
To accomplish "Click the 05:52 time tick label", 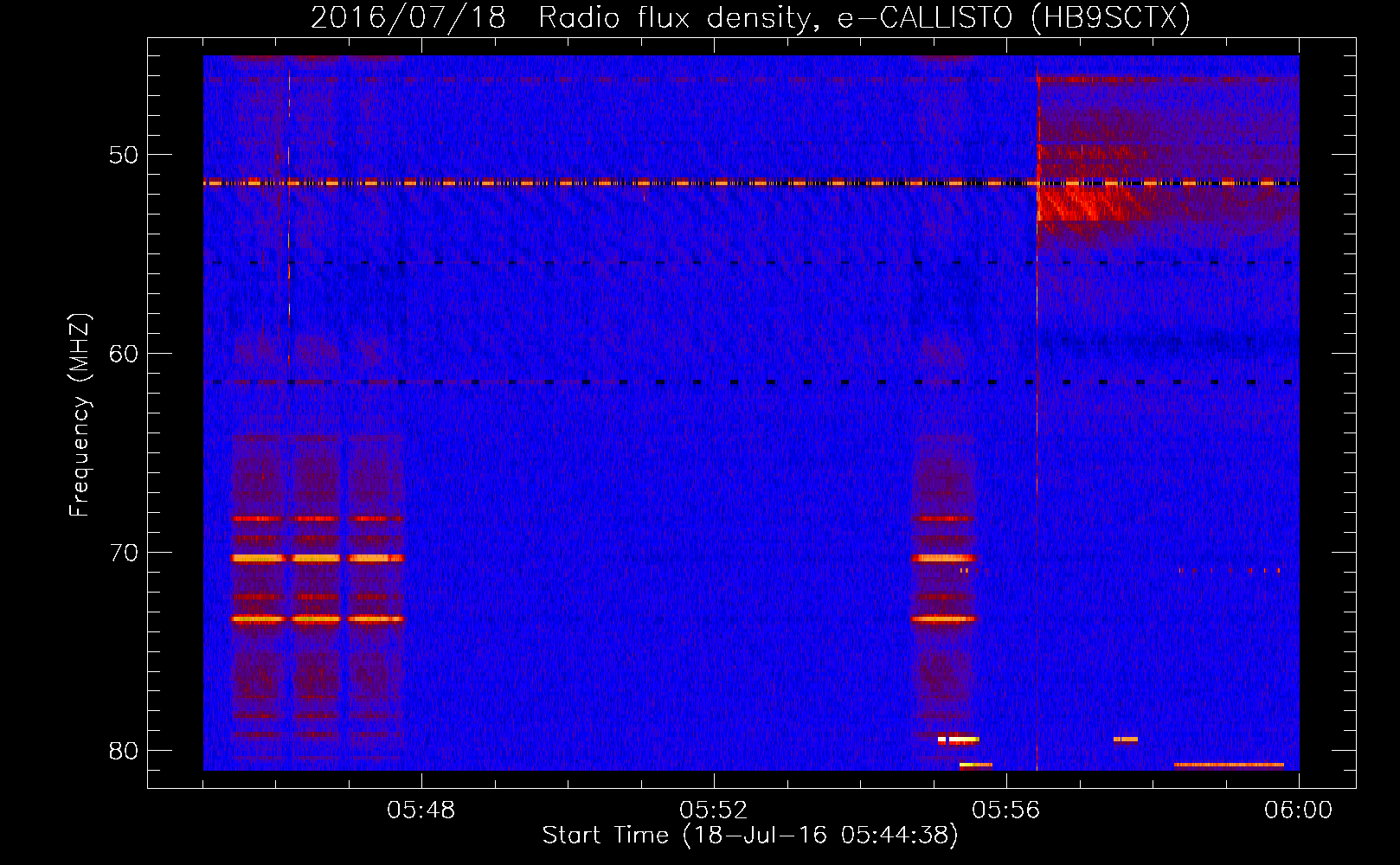I will (714, 811).
